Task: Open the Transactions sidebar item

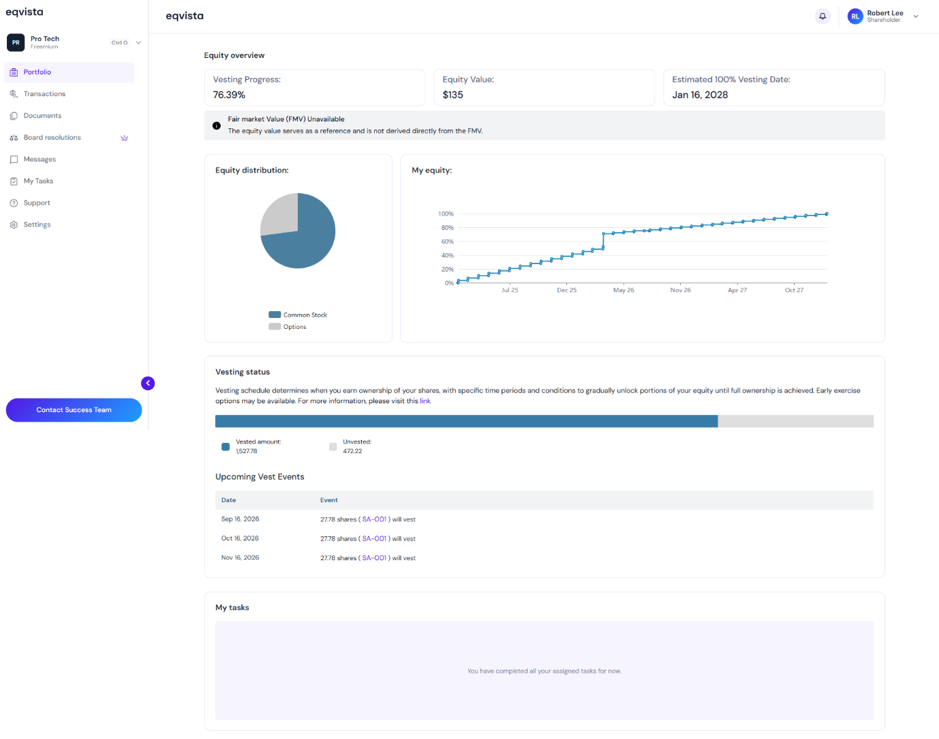Action: pos(69,94)
